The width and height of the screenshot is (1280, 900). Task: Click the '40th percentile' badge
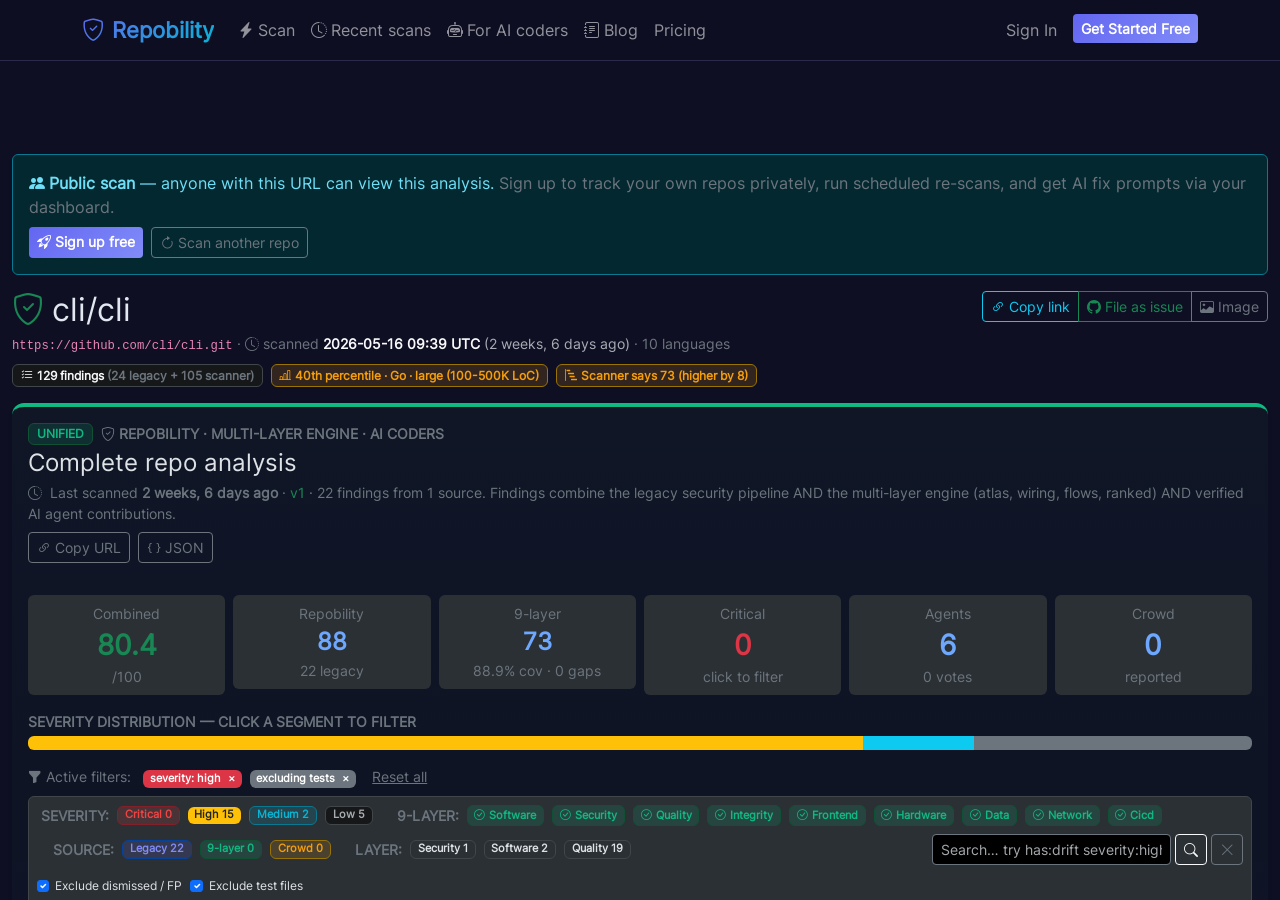click(x=409, y=376)
